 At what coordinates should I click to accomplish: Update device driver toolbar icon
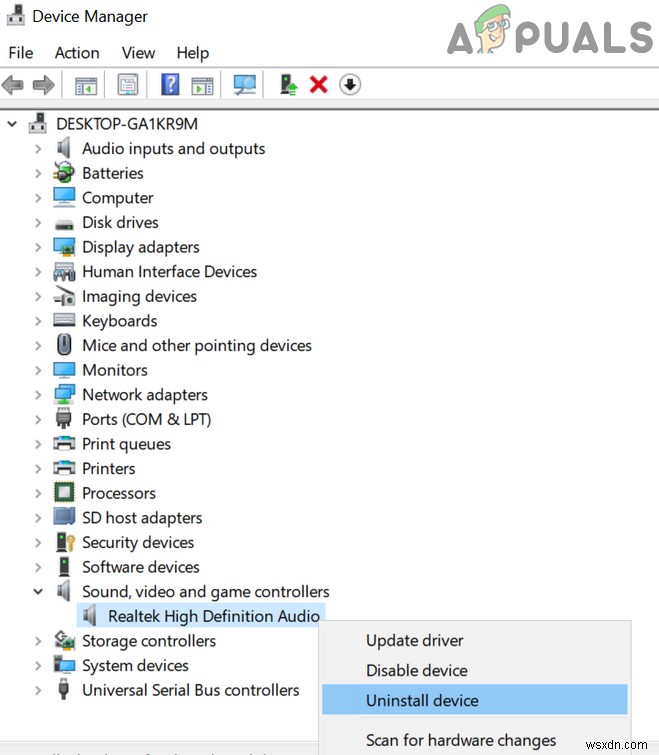(x=288, y=85)
